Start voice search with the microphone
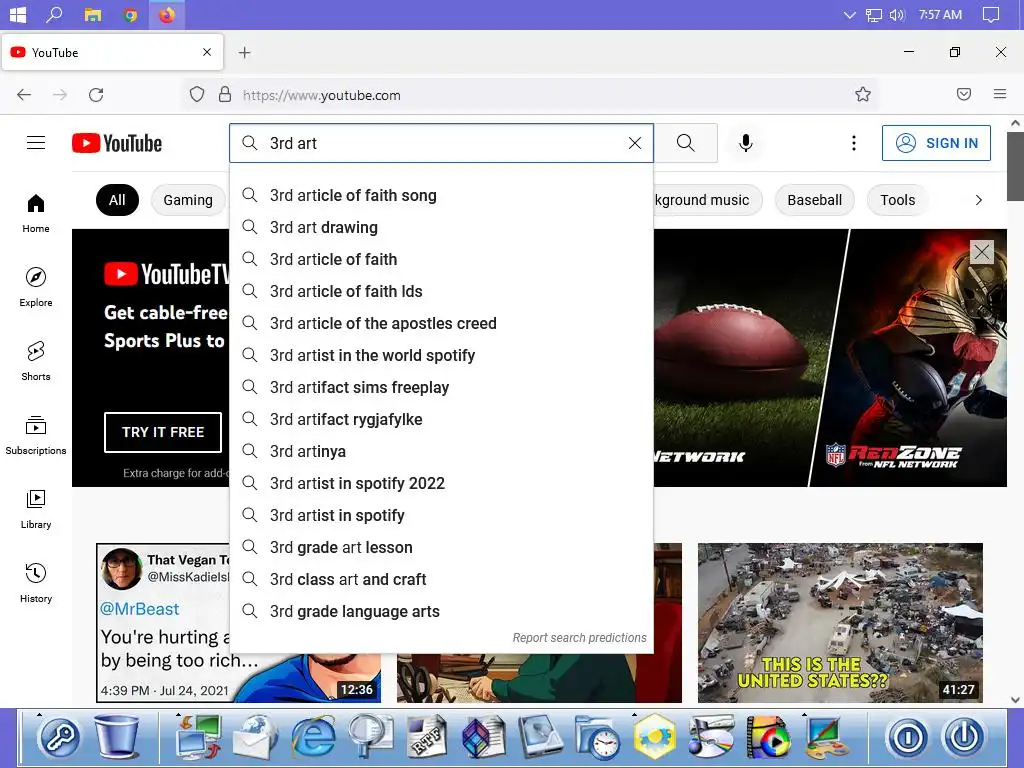 (746, 143)
